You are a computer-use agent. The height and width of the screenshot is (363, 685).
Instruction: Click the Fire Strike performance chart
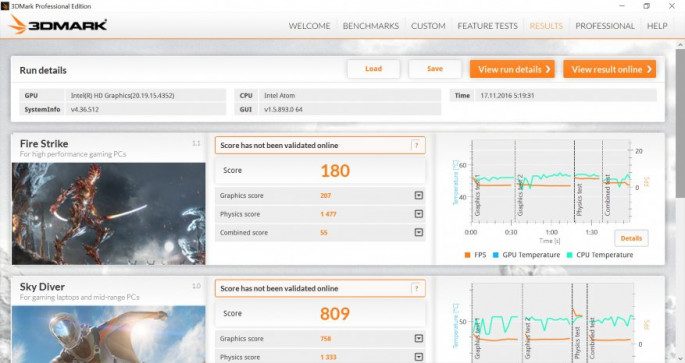click(x=550, y=181)
